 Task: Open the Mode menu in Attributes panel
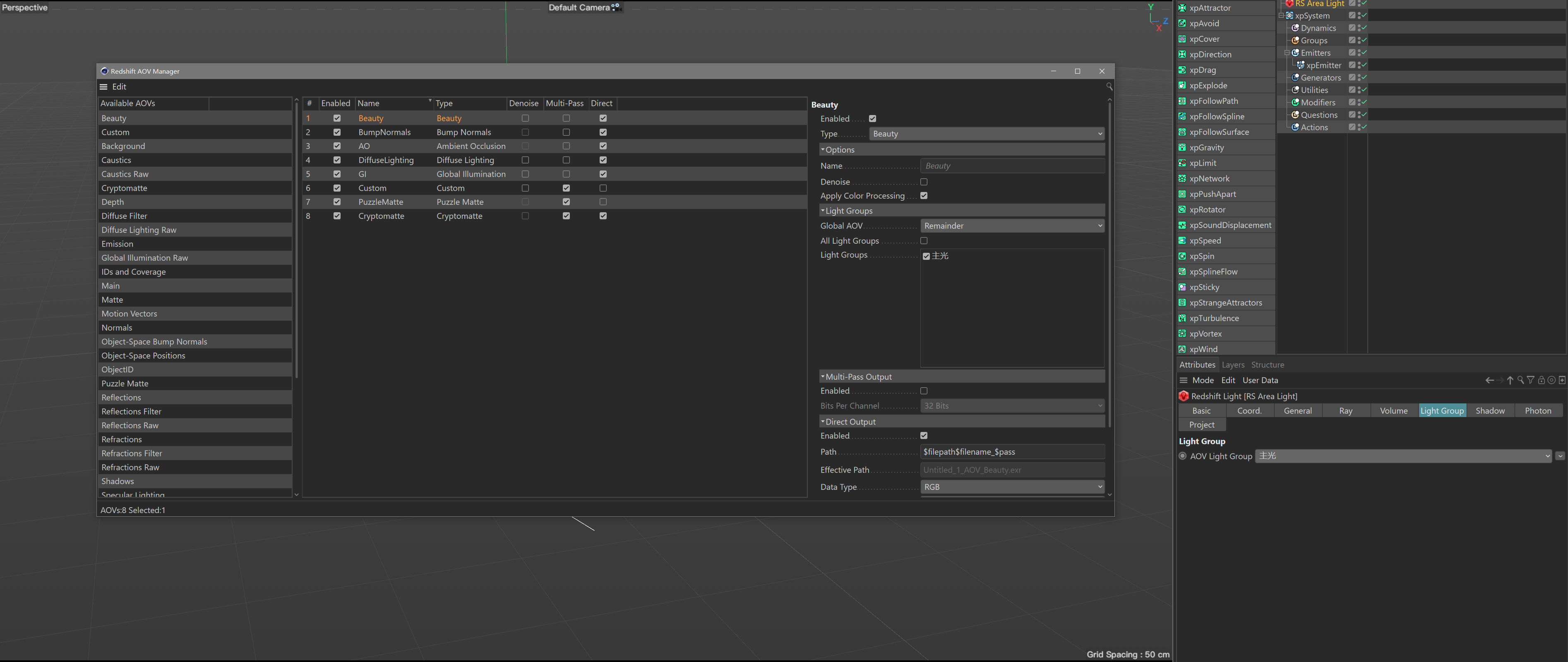[1203, 380]
